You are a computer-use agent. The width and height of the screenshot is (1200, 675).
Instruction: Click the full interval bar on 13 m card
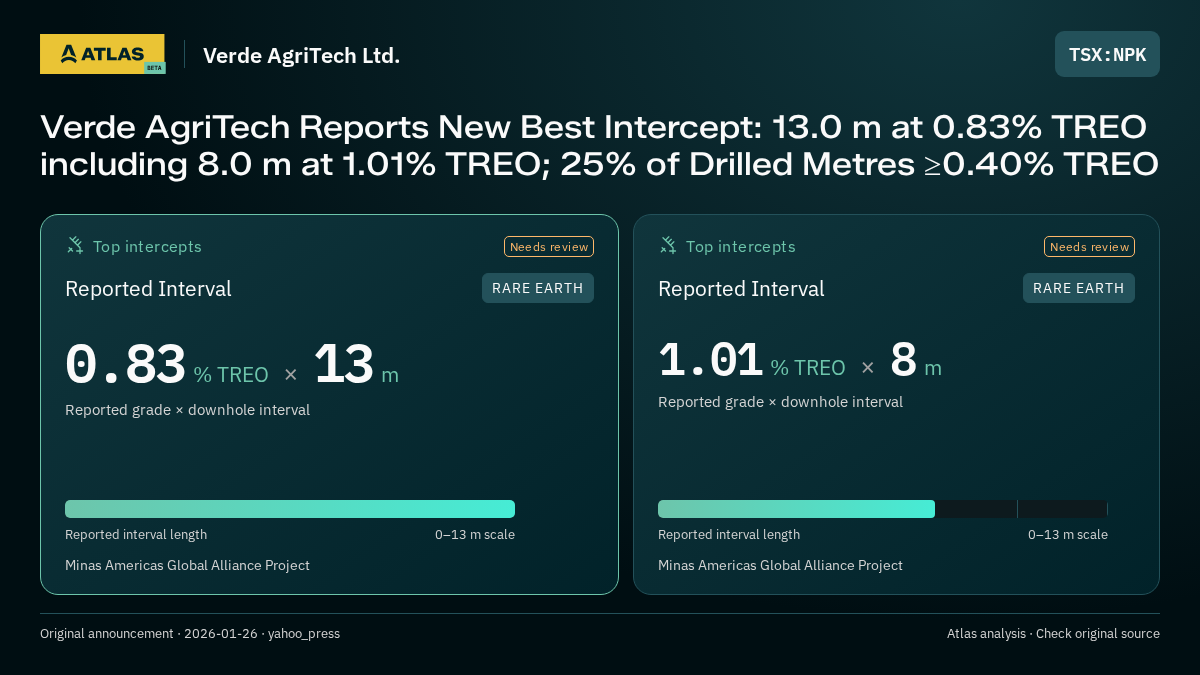[x=290, y=509]
